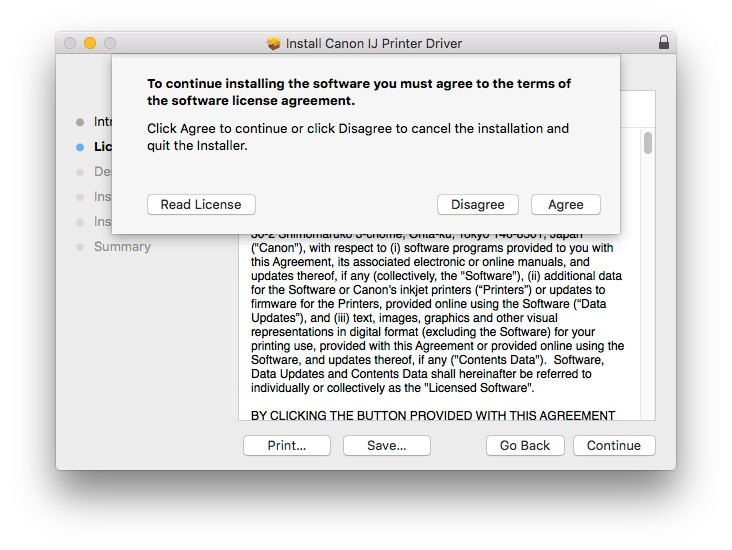Image resolution: width=732 pixels, height=550 pixels.
Task: Click the Save... button
Action: tap(387, 445)
